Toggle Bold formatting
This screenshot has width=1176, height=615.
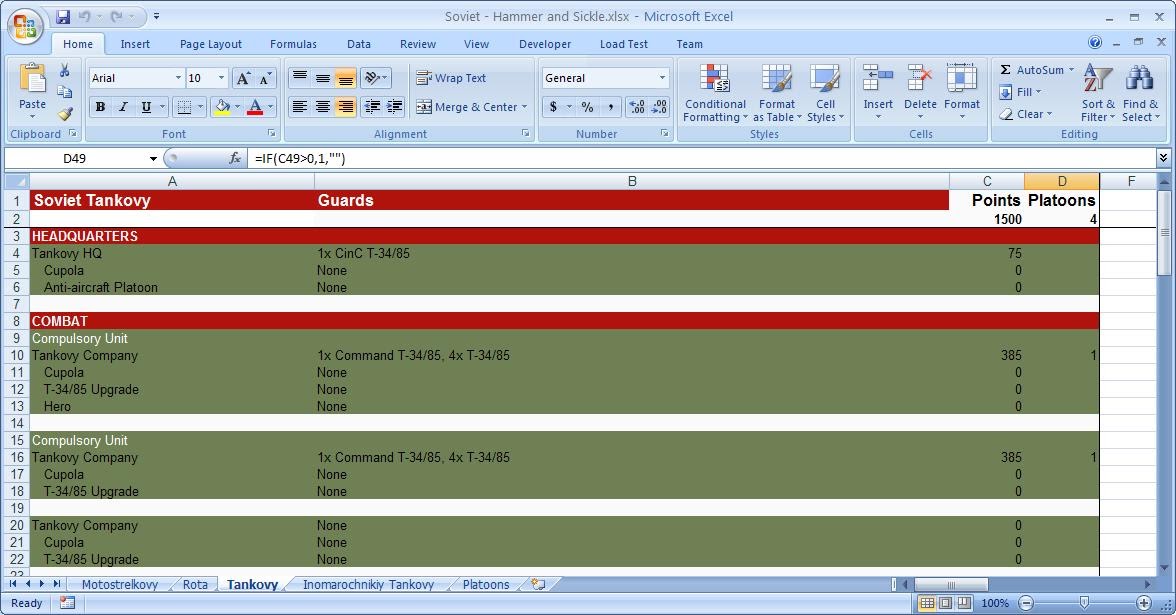[100, 107]
